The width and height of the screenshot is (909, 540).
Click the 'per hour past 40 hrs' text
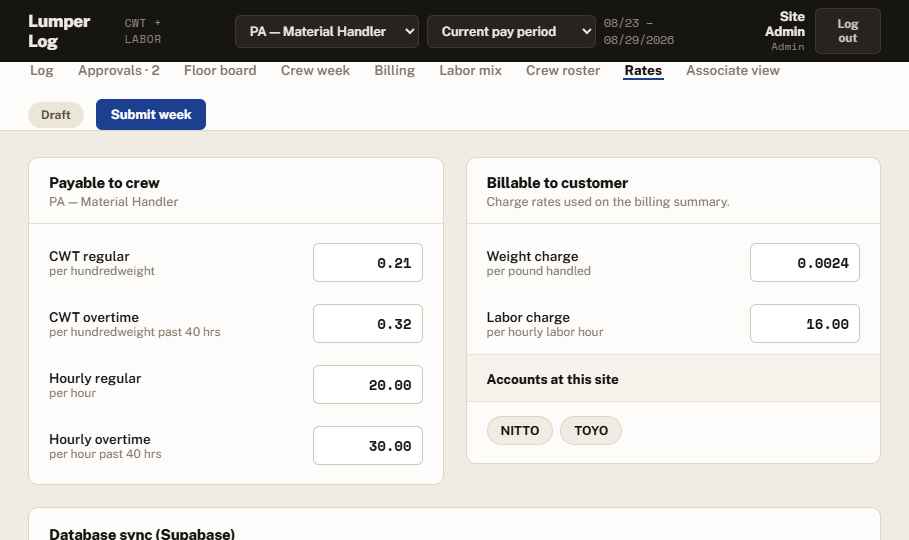click(x=106, y=454)
